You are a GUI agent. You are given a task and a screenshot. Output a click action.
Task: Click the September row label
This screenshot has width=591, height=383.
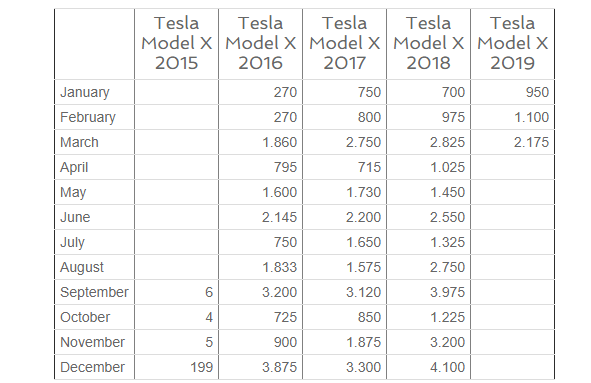point(95,292)
